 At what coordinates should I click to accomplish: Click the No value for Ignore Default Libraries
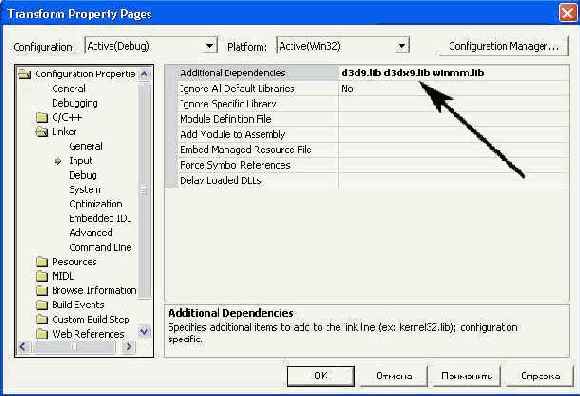(x=347, y=89)
